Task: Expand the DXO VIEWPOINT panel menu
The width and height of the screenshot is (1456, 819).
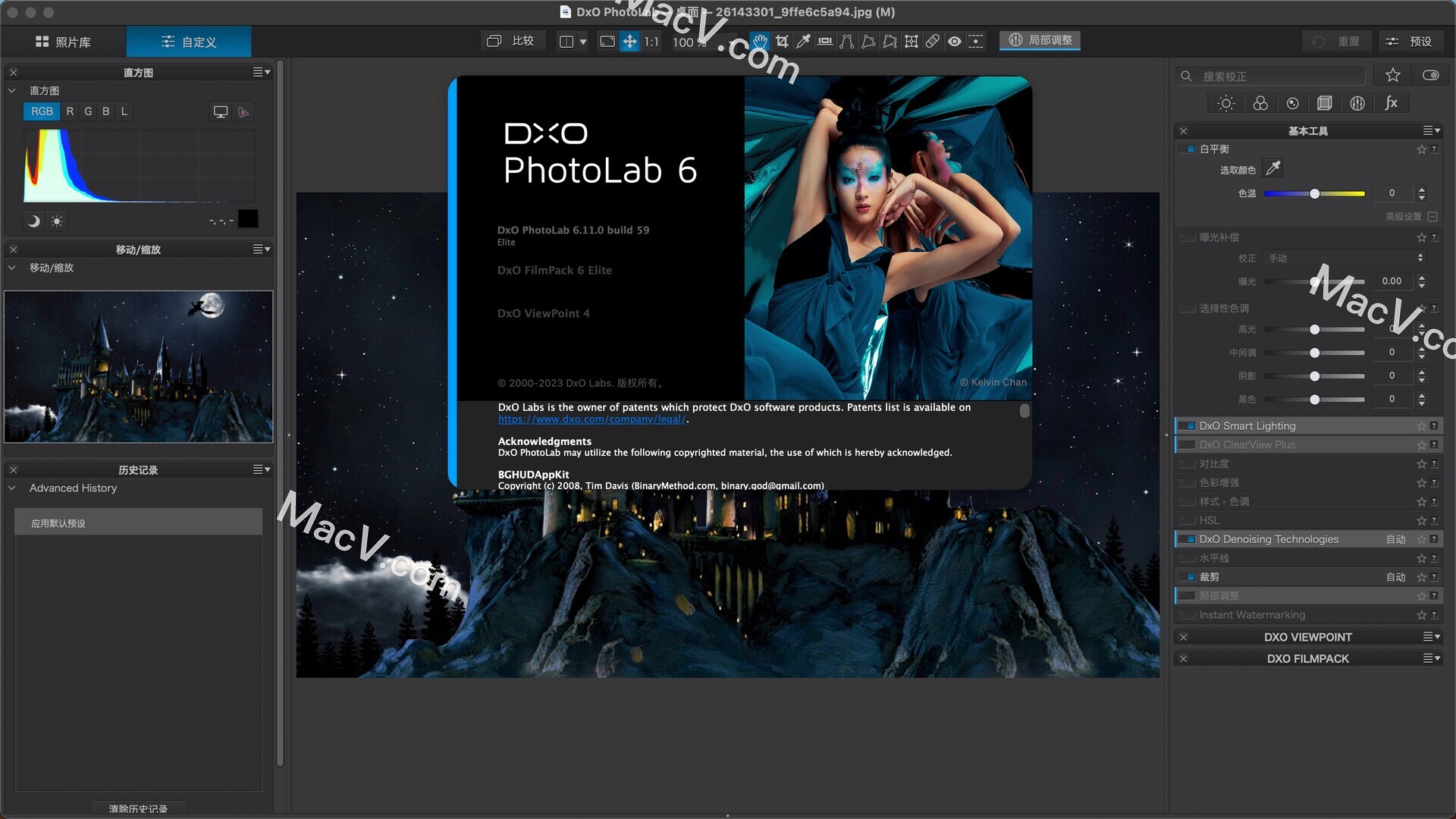Action: 1432,637
